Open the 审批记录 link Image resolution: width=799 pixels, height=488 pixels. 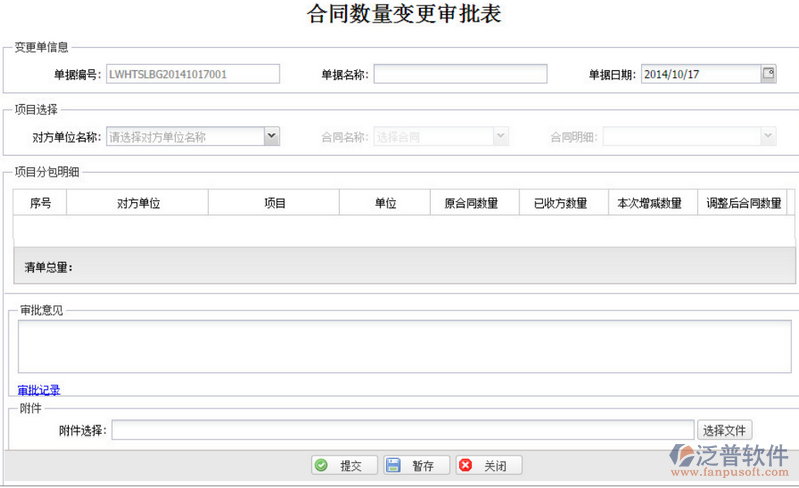pyautogui.click(x=39, y=390)
